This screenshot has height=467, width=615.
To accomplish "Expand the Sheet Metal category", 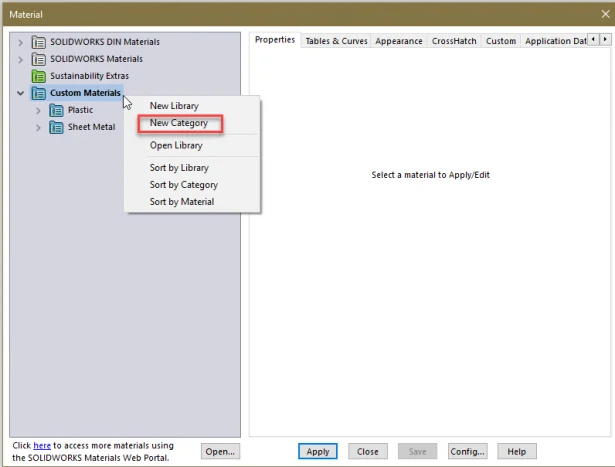I will pos(38,127).
